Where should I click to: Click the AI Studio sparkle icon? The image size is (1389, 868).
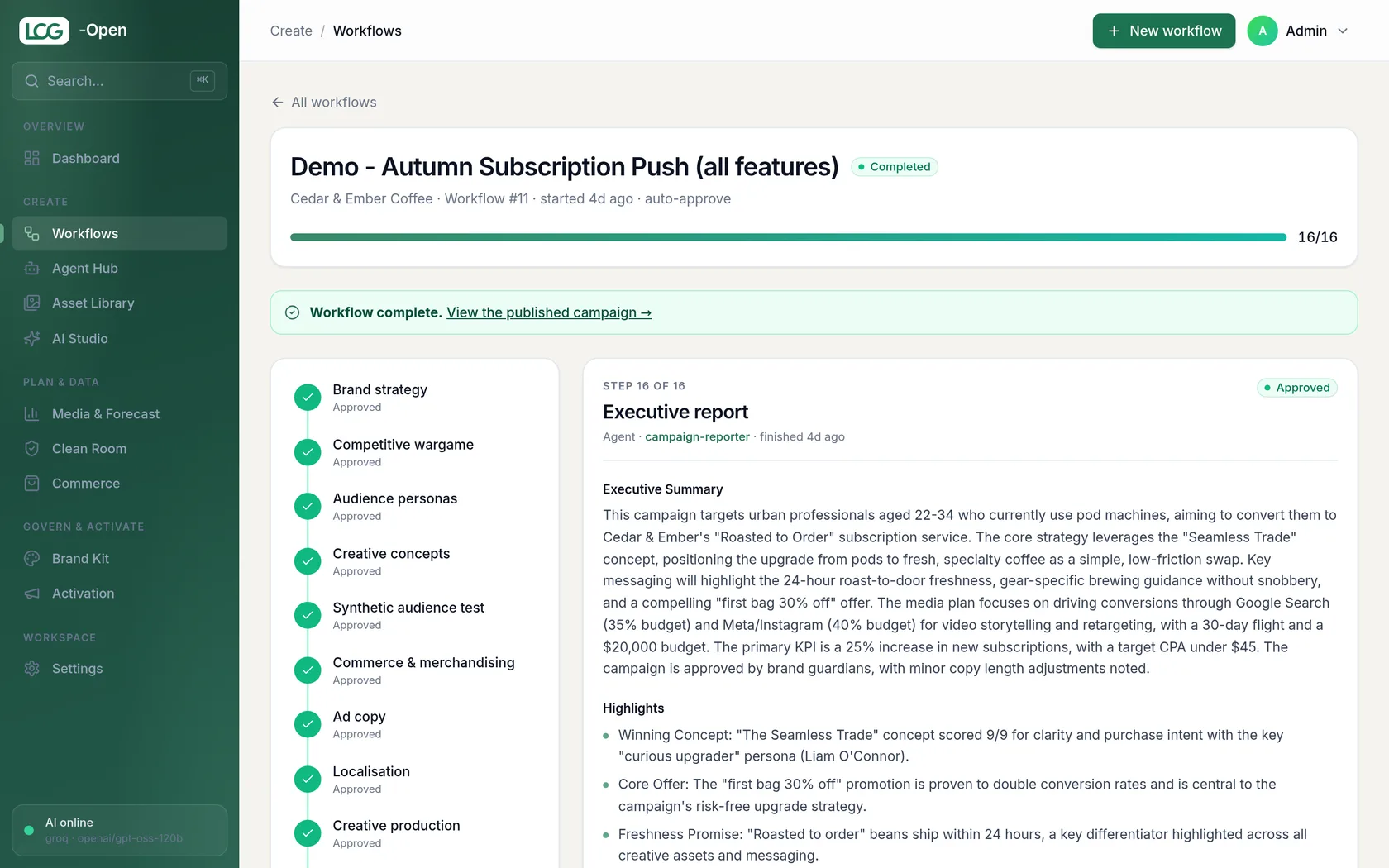pos(32,339)
